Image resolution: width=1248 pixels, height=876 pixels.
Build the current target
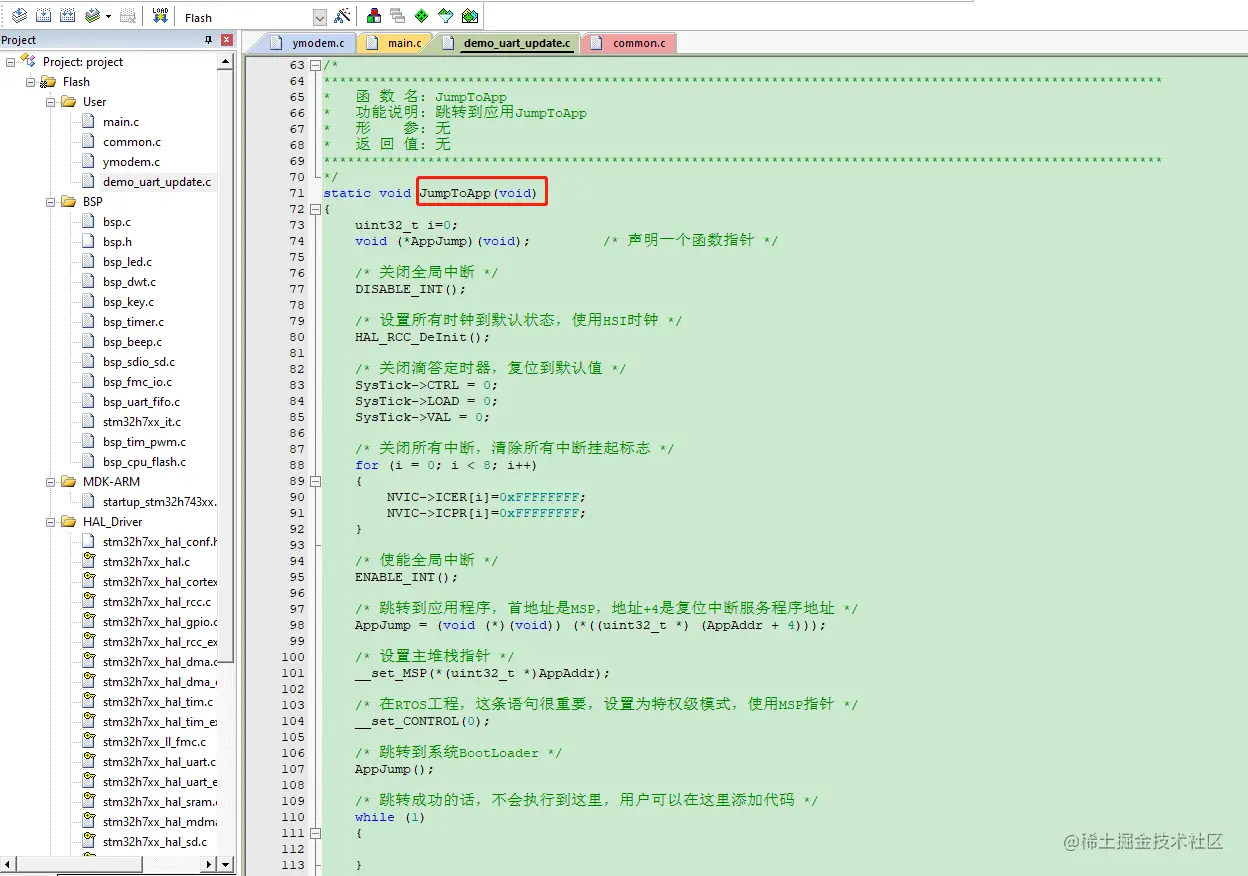42,15
